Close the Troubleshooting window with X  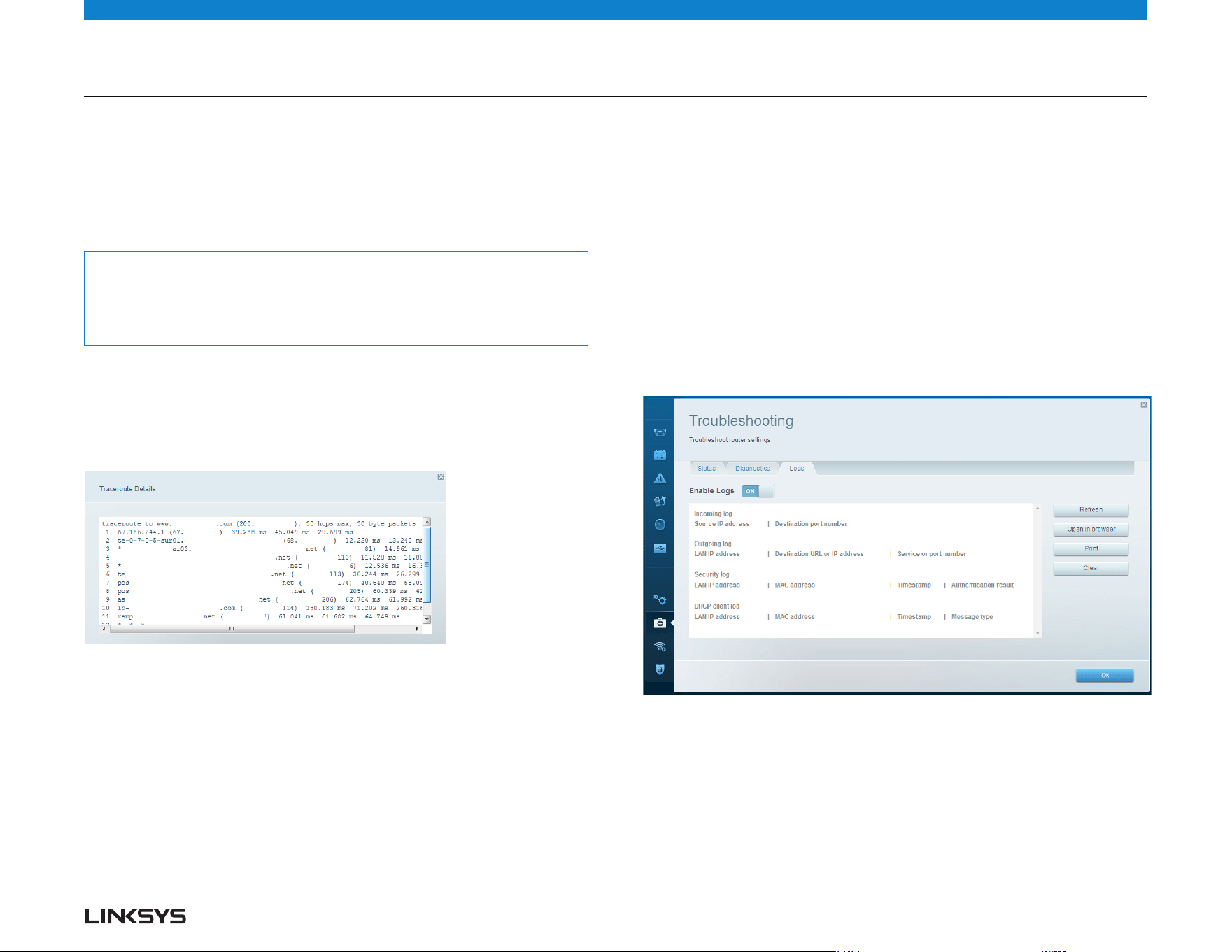pos(1144,405)
